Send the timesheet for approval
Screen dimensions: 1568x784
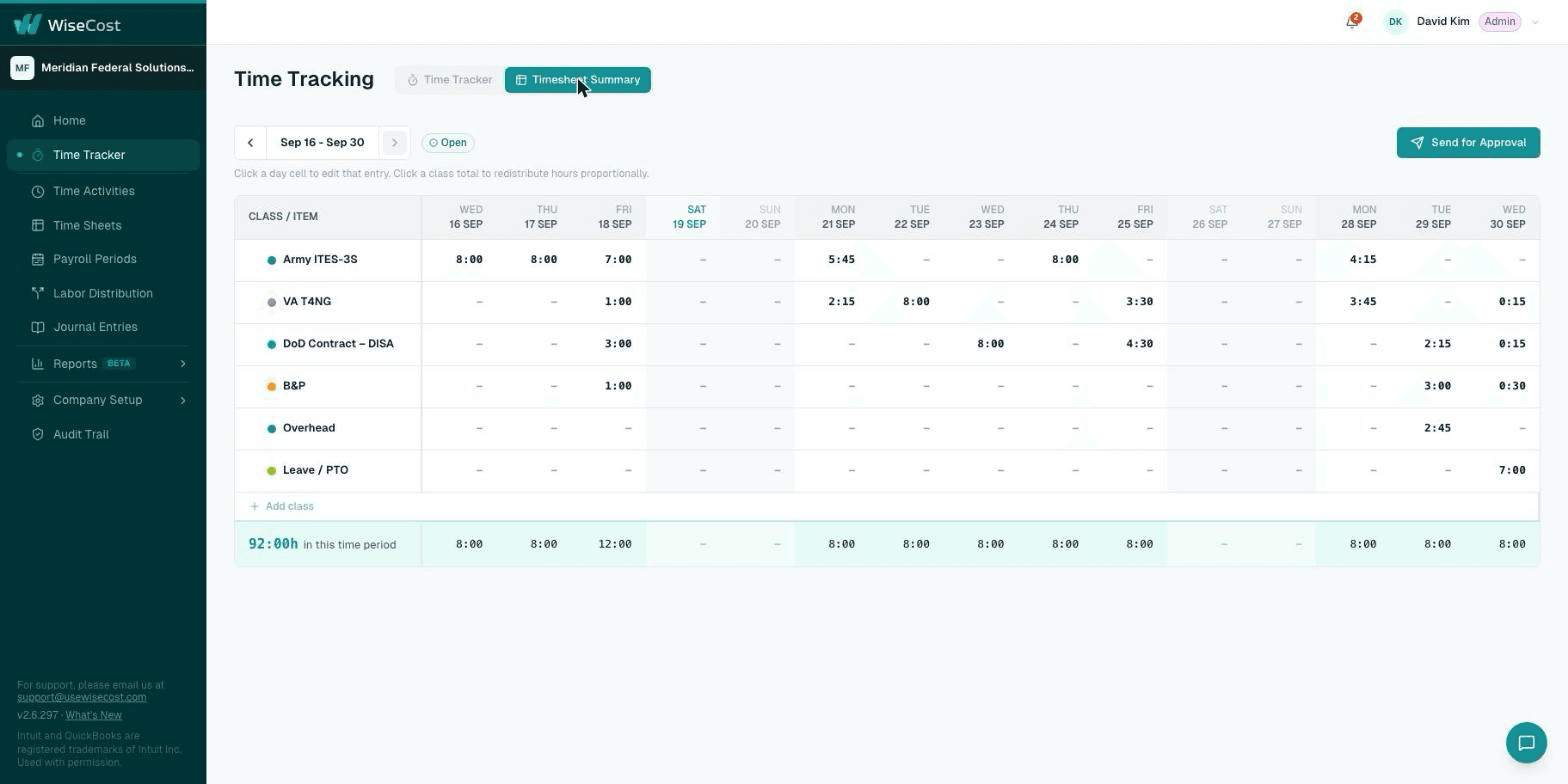[x=1468, y=143]
